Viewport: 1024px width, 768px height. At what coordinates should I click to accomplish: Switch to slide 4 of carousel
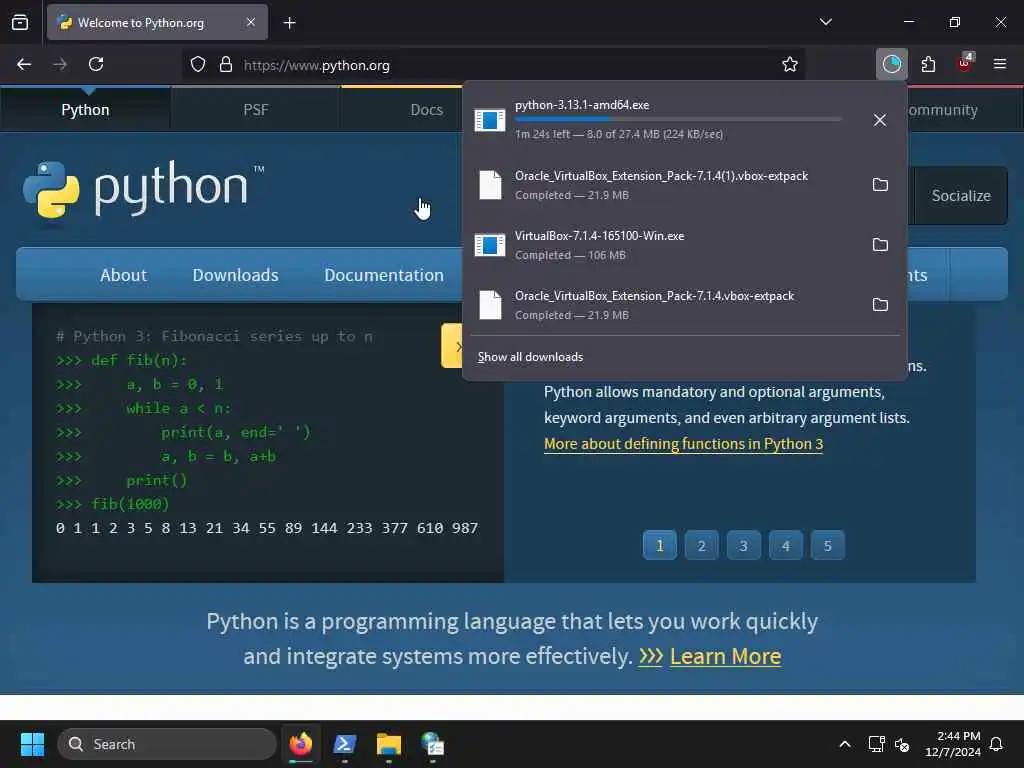click(x=786, y=545)
